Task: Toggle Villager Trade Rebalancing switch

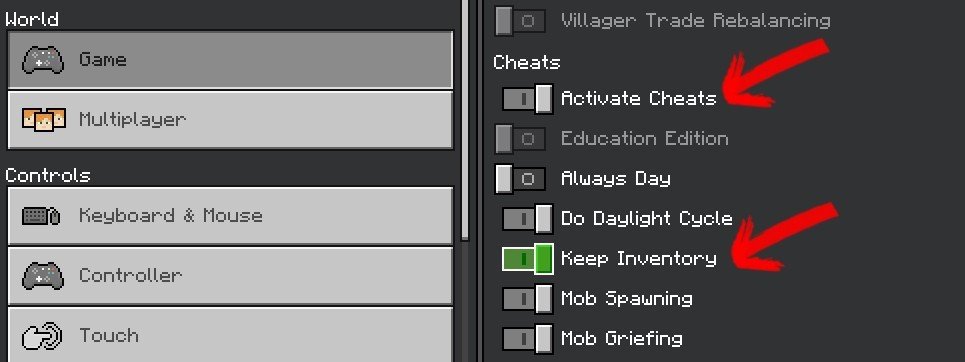Action: 521,21
